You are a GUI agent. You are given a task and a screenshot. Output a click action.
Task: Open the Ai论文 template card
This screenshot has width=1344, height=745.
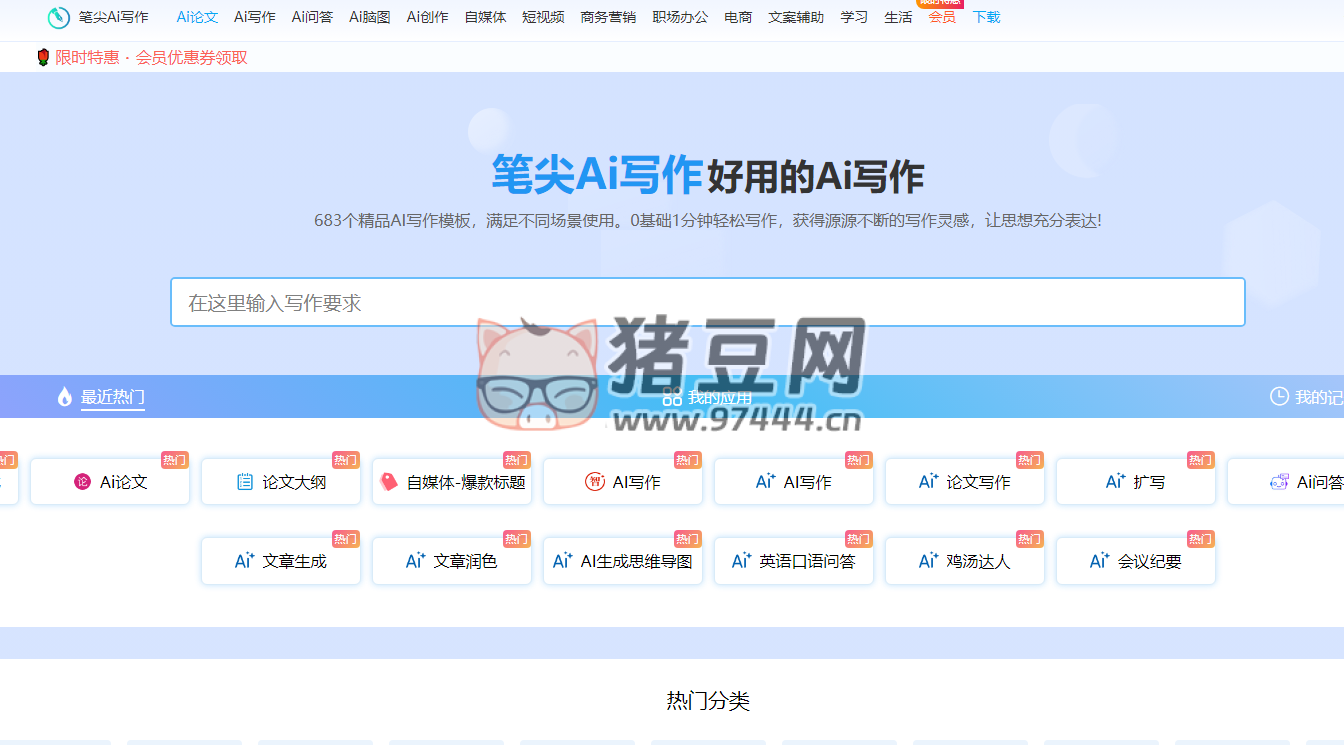(x=110, y=482)
